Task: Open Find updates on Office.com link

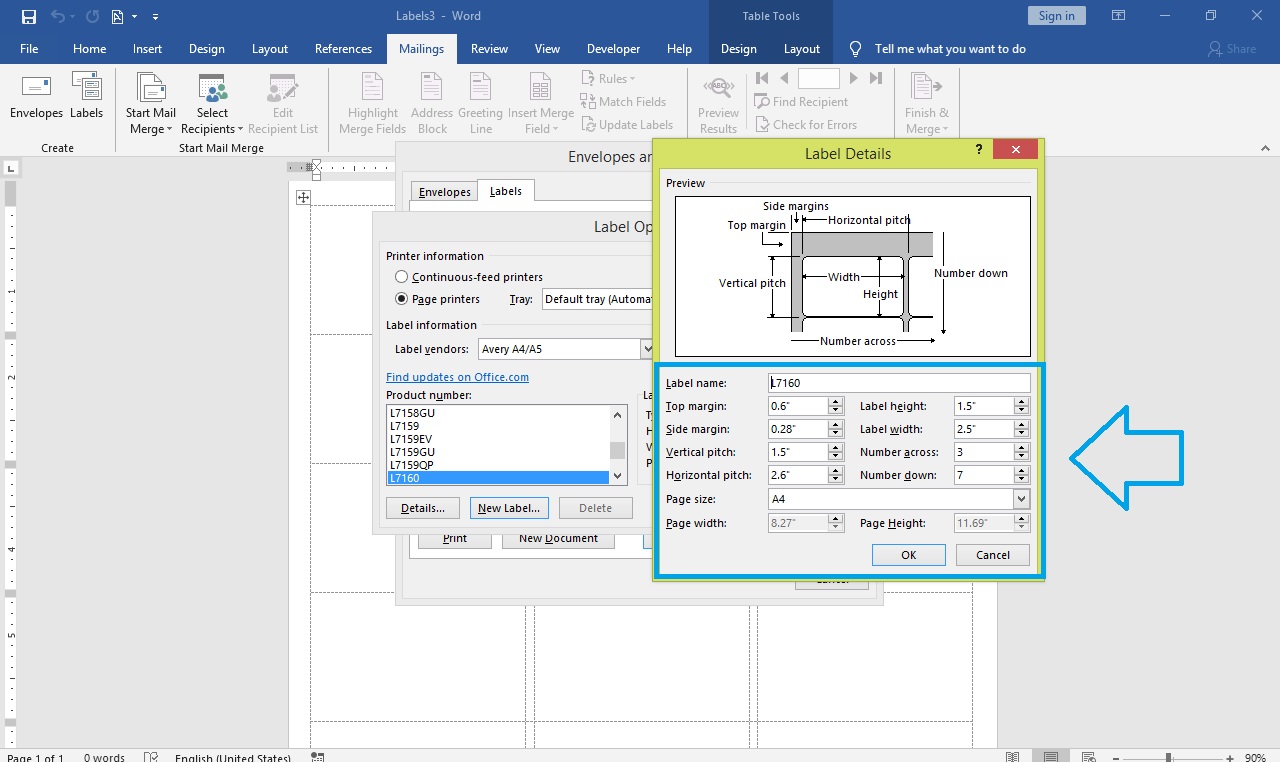Action: pyautogui.click(x=457, y=377)
